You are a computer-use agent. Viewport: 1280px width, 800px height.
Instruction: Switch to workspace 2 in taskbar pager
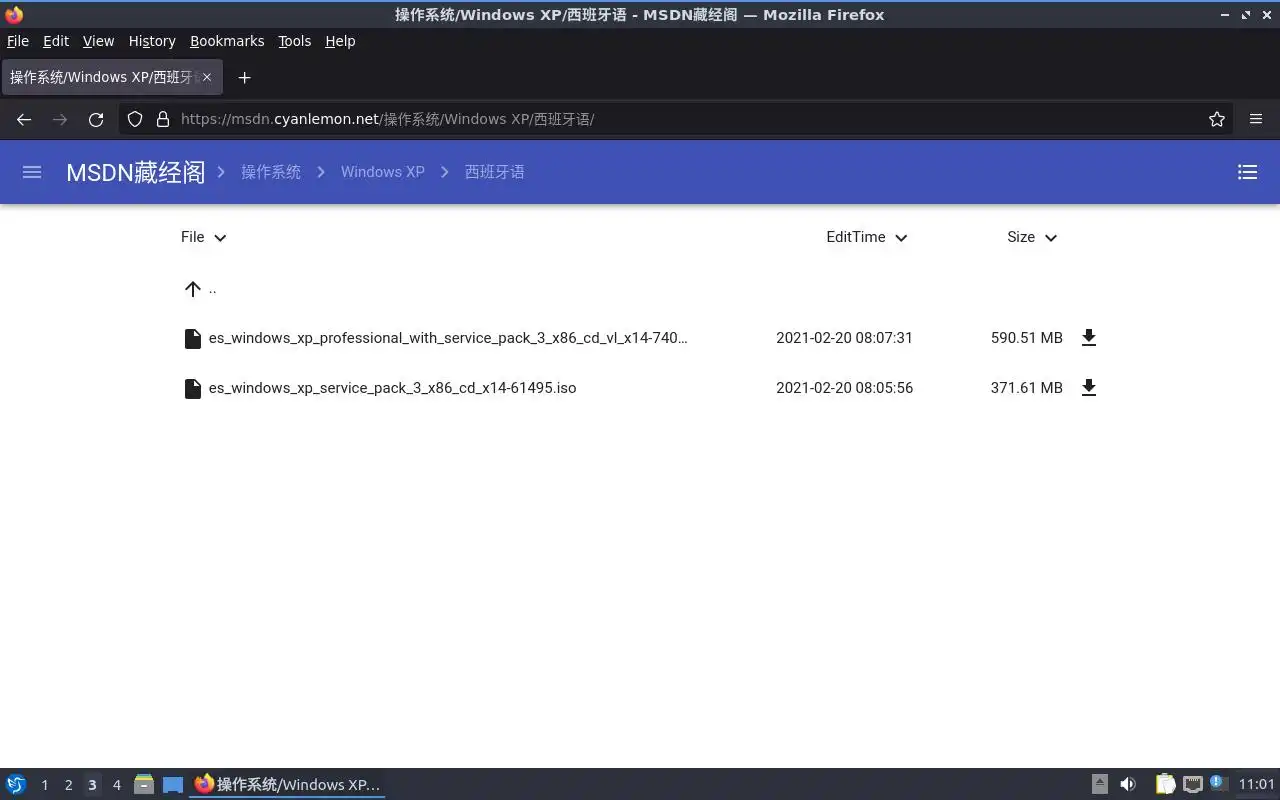click(68, 785)
